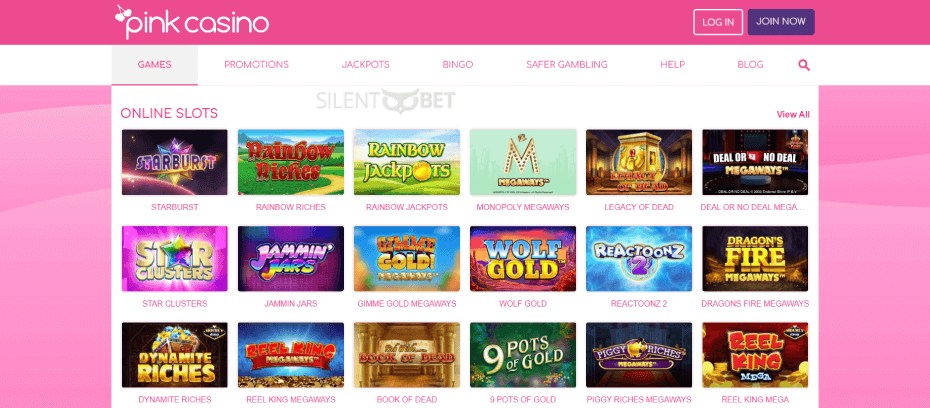Screen dimensions: 930x408
Task: Open the Safer Gambling page
Action: click(x=566, y=65)
